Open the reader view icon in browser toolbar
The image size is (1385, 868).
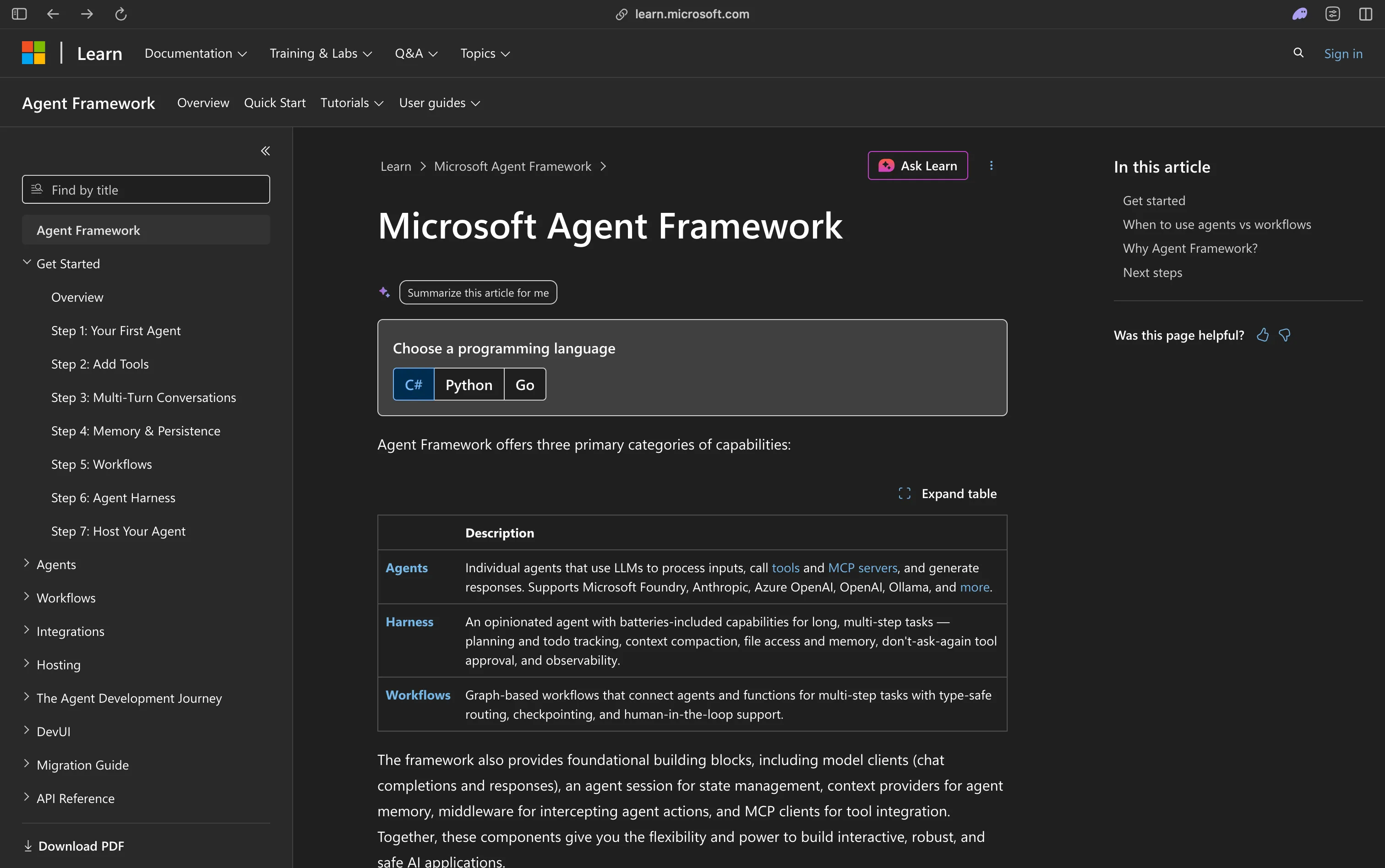[x=1333, y=14]
